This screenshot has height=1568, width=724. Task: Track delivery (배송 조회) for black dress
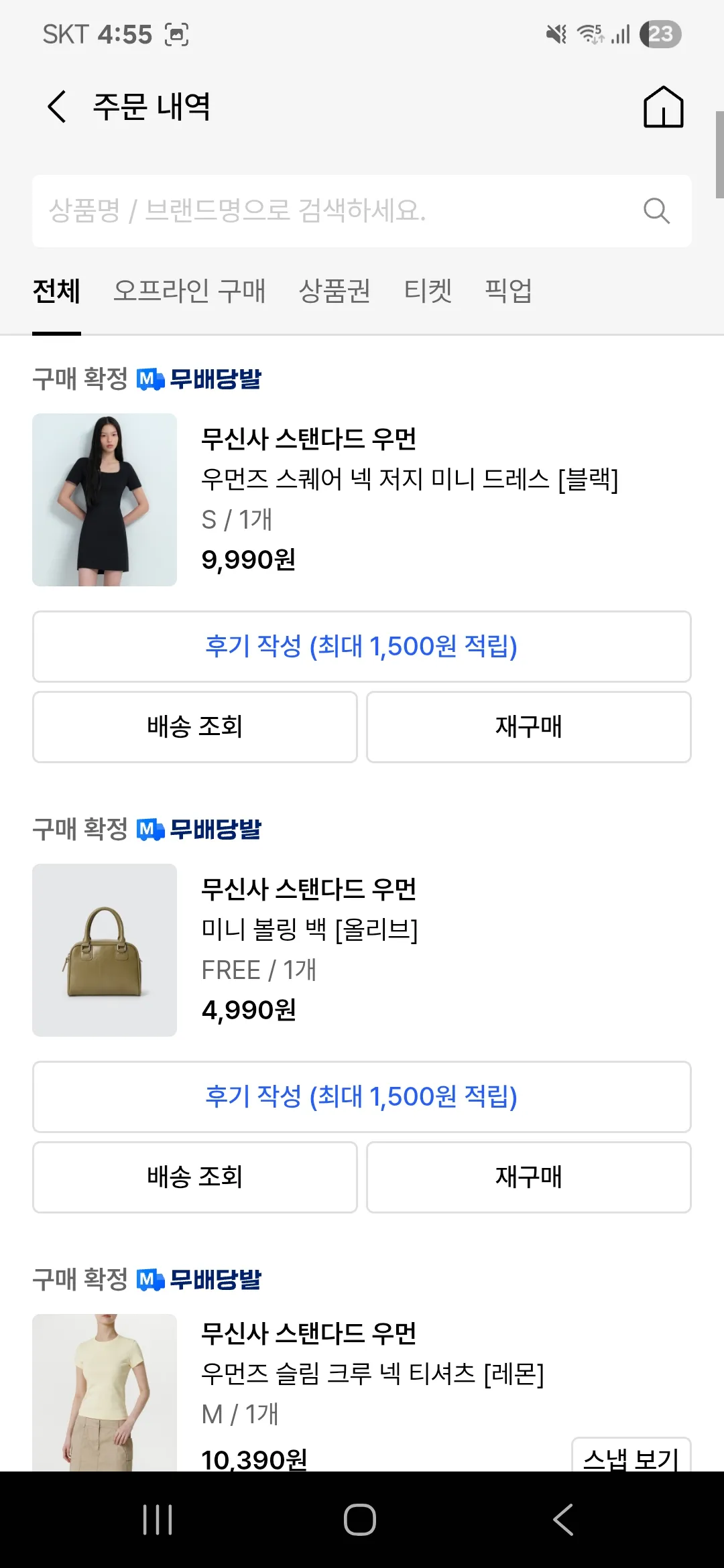(x=195, y=727)
